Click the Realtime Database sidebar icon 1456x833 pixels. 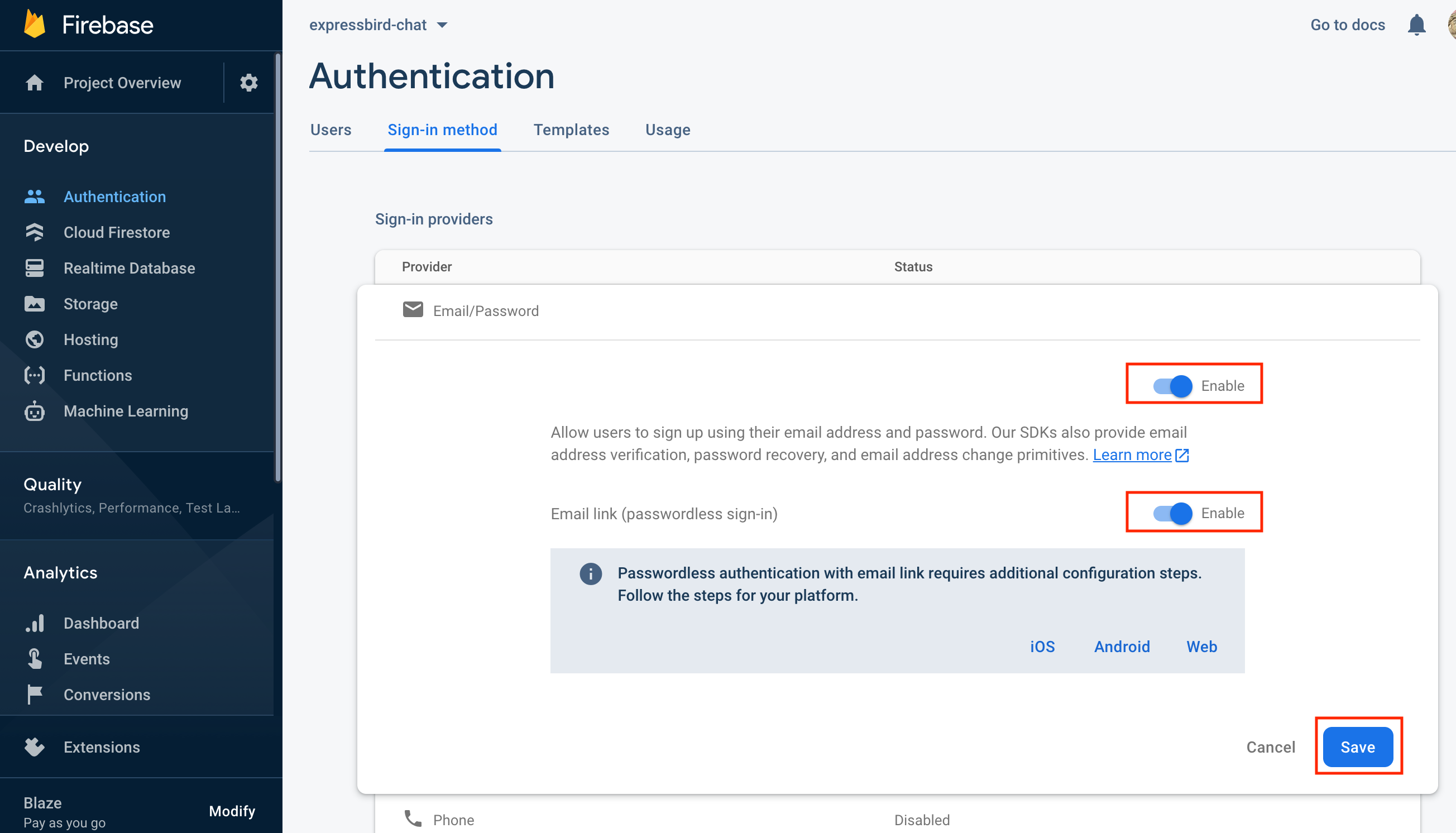pos(34,269)
